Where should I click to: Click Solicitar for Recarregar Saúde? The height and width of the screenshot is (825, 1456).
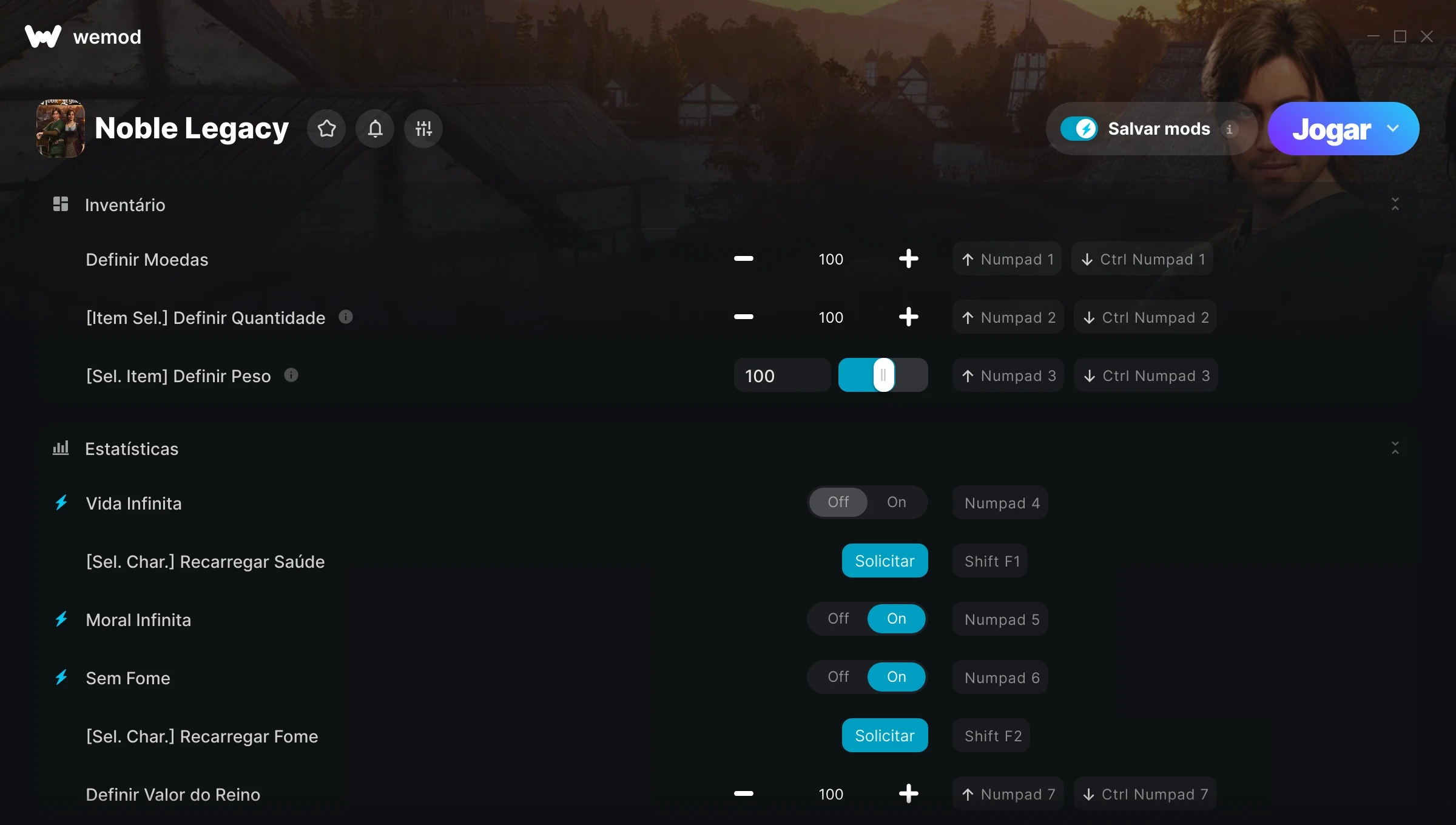[885, 561]
